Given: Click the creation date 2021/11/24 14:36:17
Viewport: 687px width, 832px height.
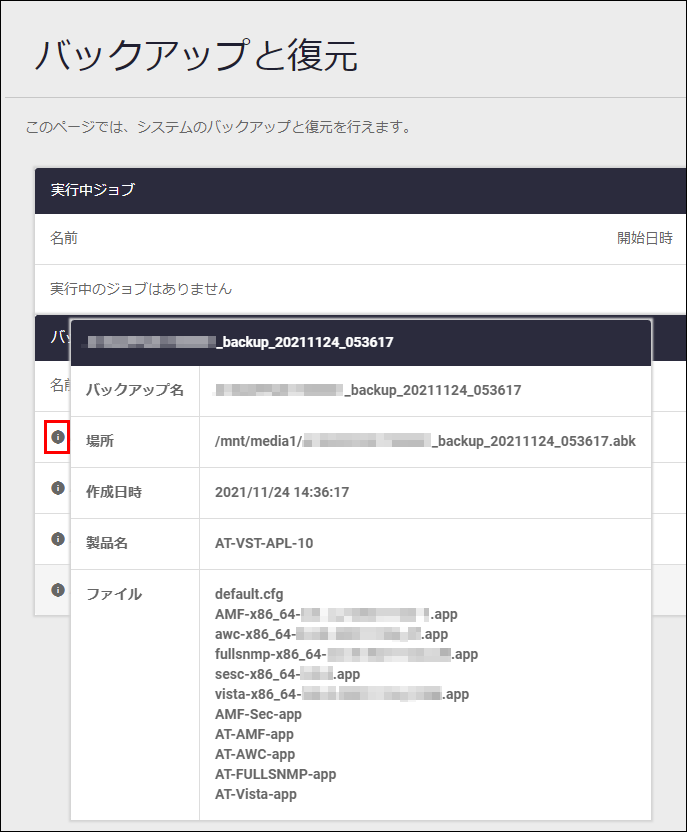Looking at the screenshot, I should coord(282,492).
